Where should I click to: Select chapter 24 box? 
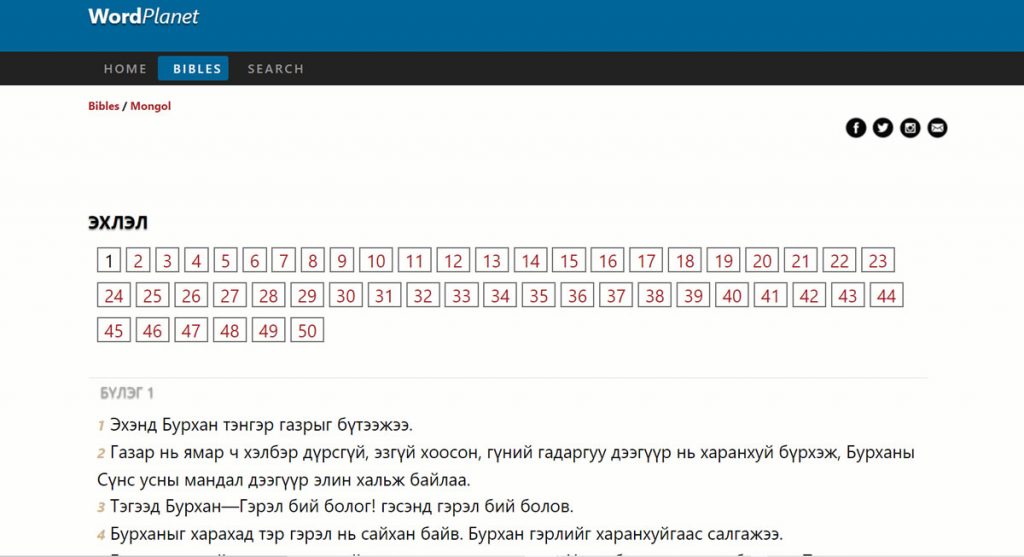click(114, 296)
